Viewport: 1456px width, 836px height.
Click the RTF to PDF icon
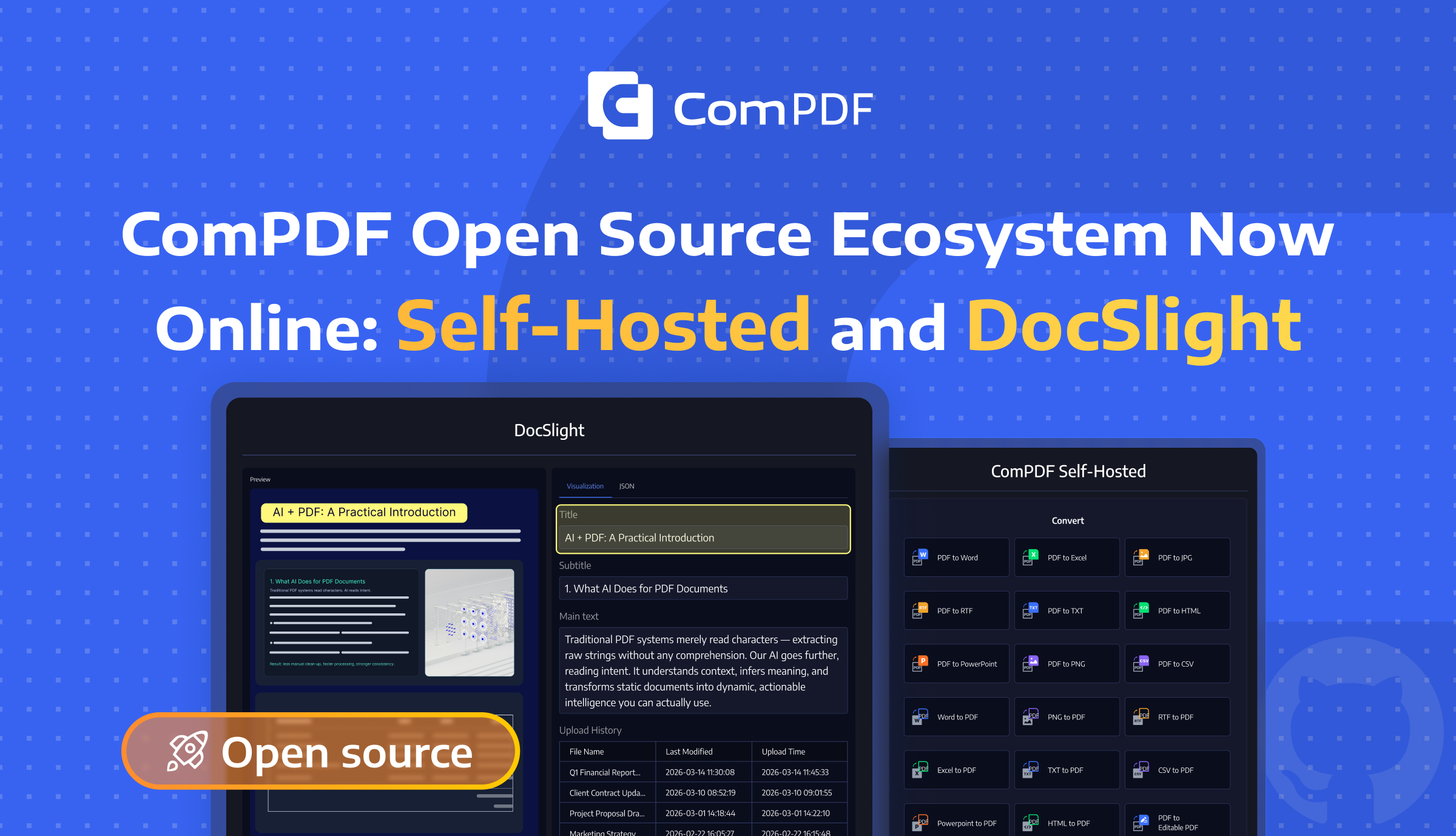pos(1141,716)
